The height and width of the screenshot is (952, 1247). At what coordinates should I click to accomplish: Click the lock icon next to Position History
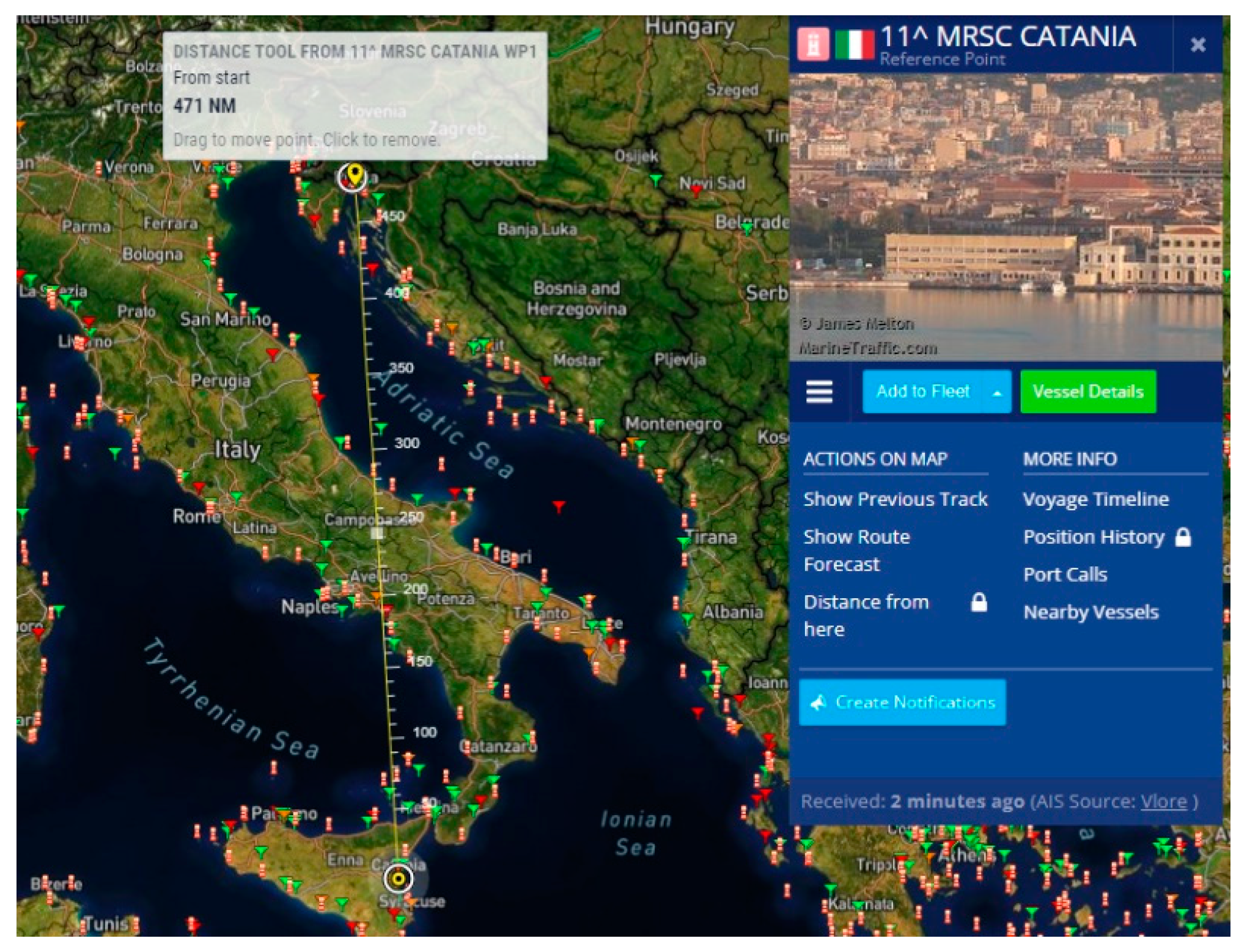[x=1183, y=537]
